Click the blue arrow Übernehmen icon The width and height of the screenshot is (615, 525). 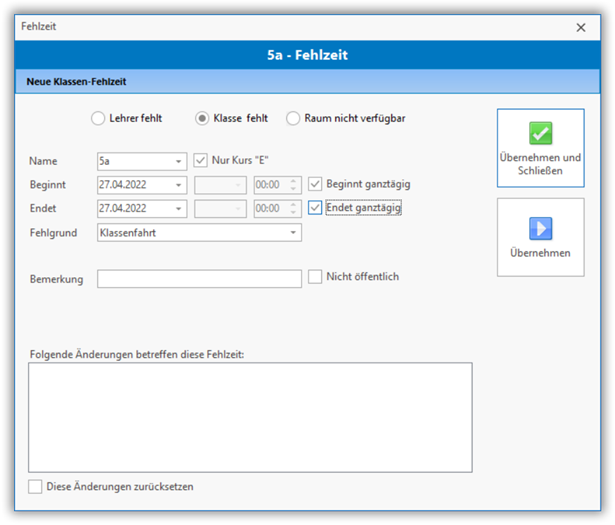coord(540,228)
